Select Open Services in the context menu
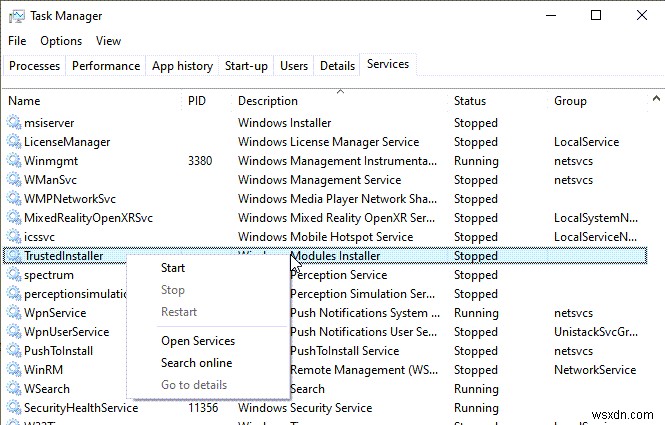Image resolution: width=665 pixels, height=425 pixels. tap(198, 341)
